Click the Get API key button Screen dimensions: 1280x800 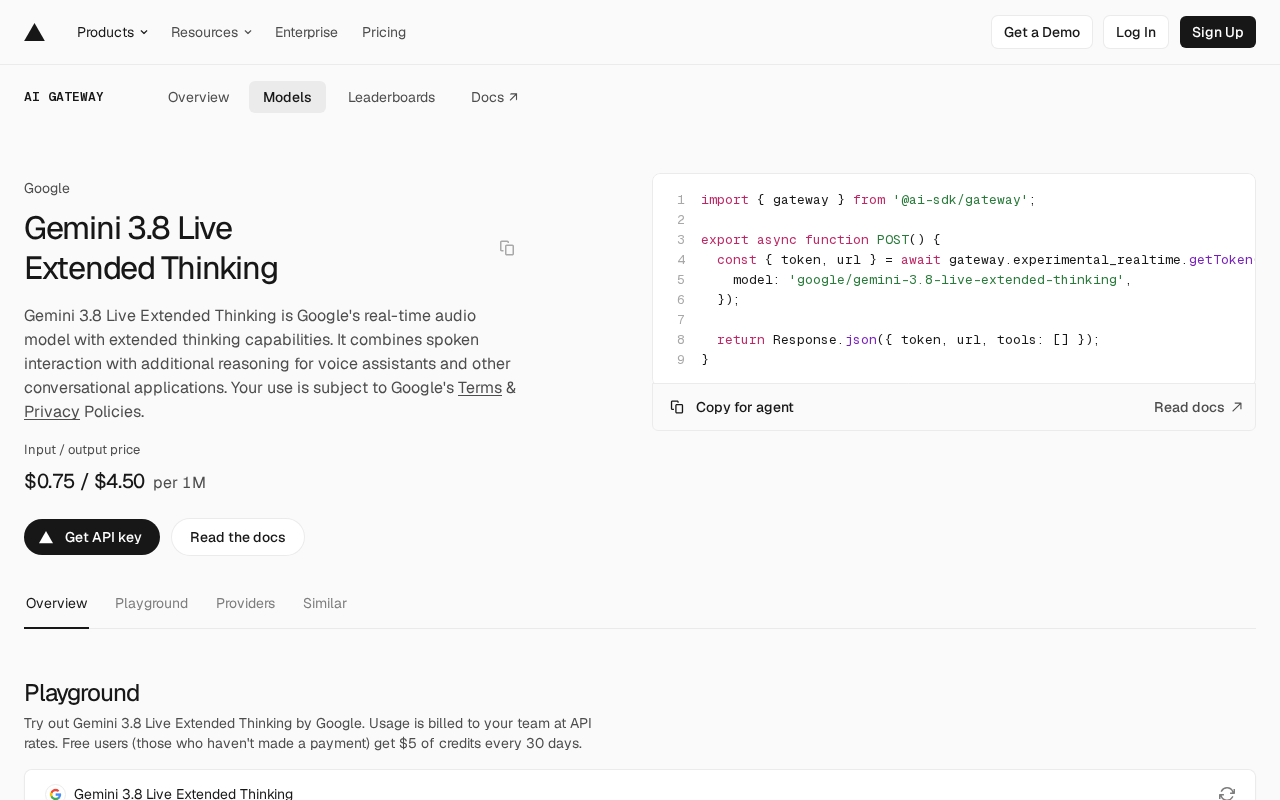coord(92,537)
